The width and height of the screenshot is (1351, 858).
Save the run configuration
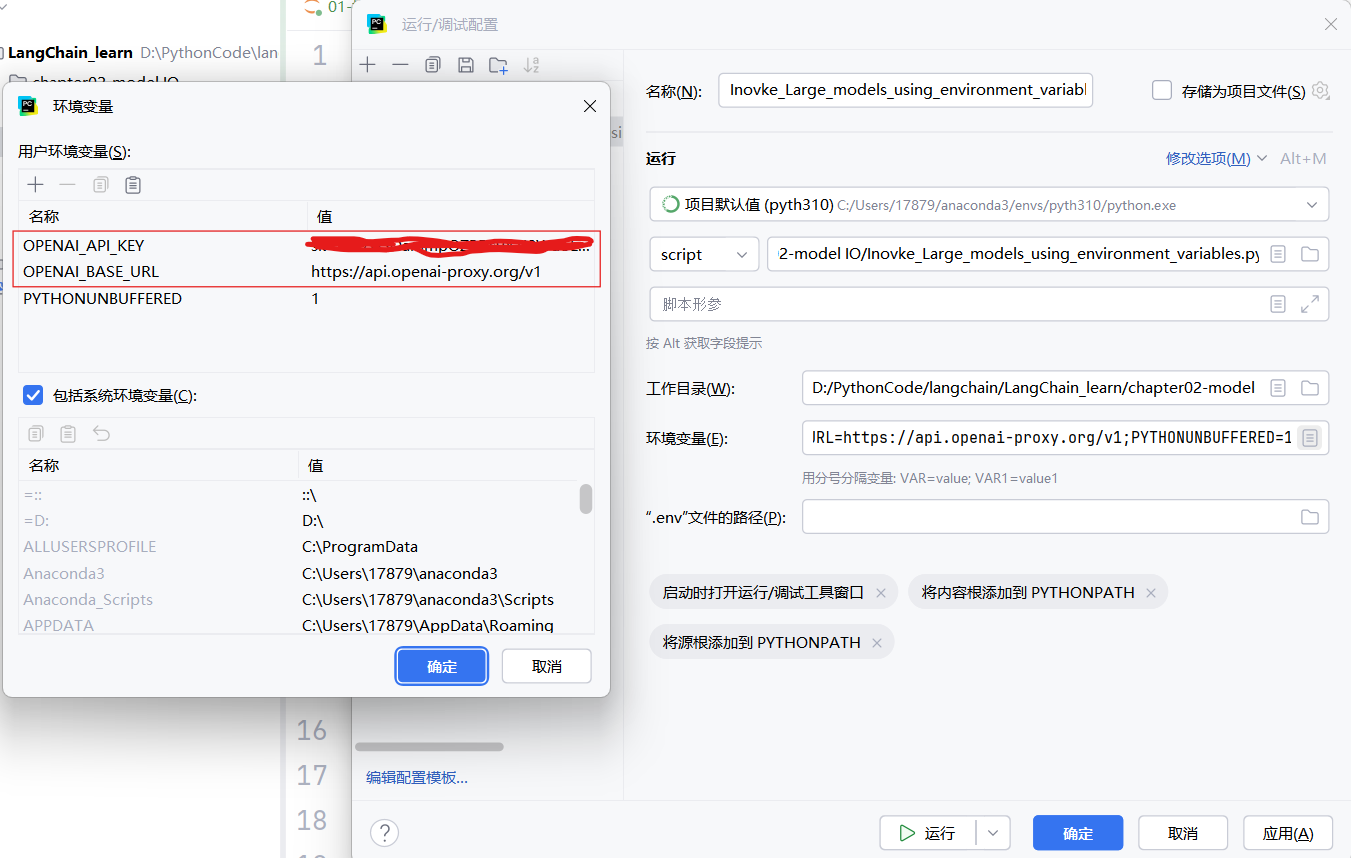[465, 65]
